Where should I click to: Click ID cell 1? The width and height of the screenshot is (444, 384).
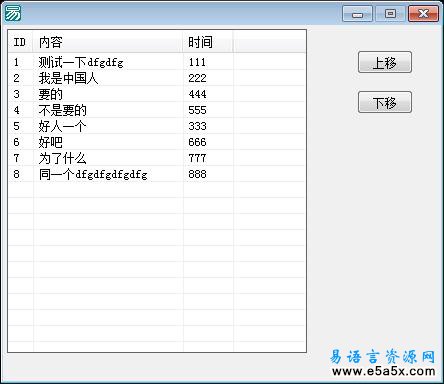(16, 62)
